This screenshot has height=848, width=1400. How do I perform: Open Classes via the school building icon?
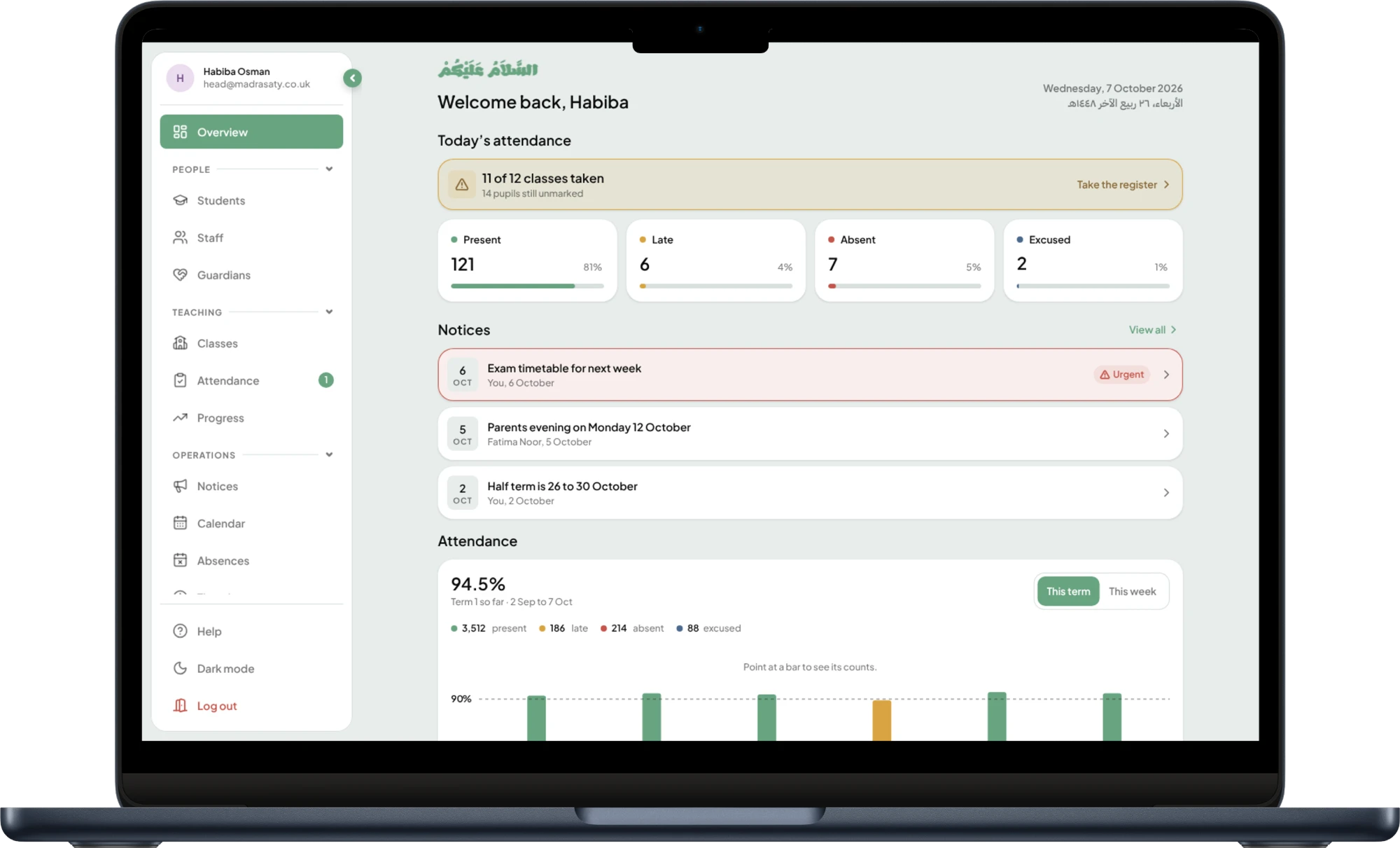(180, 343)
